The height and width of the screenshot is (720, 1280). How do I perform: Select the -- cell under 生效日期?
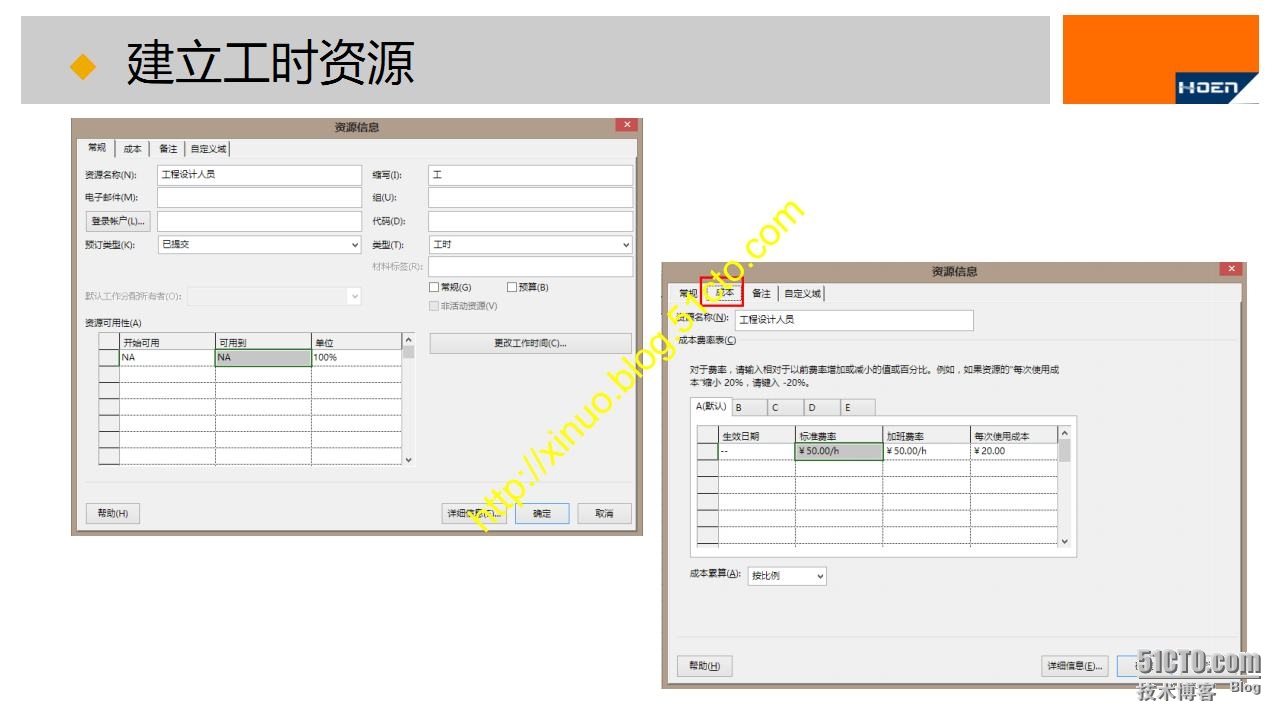coord(757,451)
